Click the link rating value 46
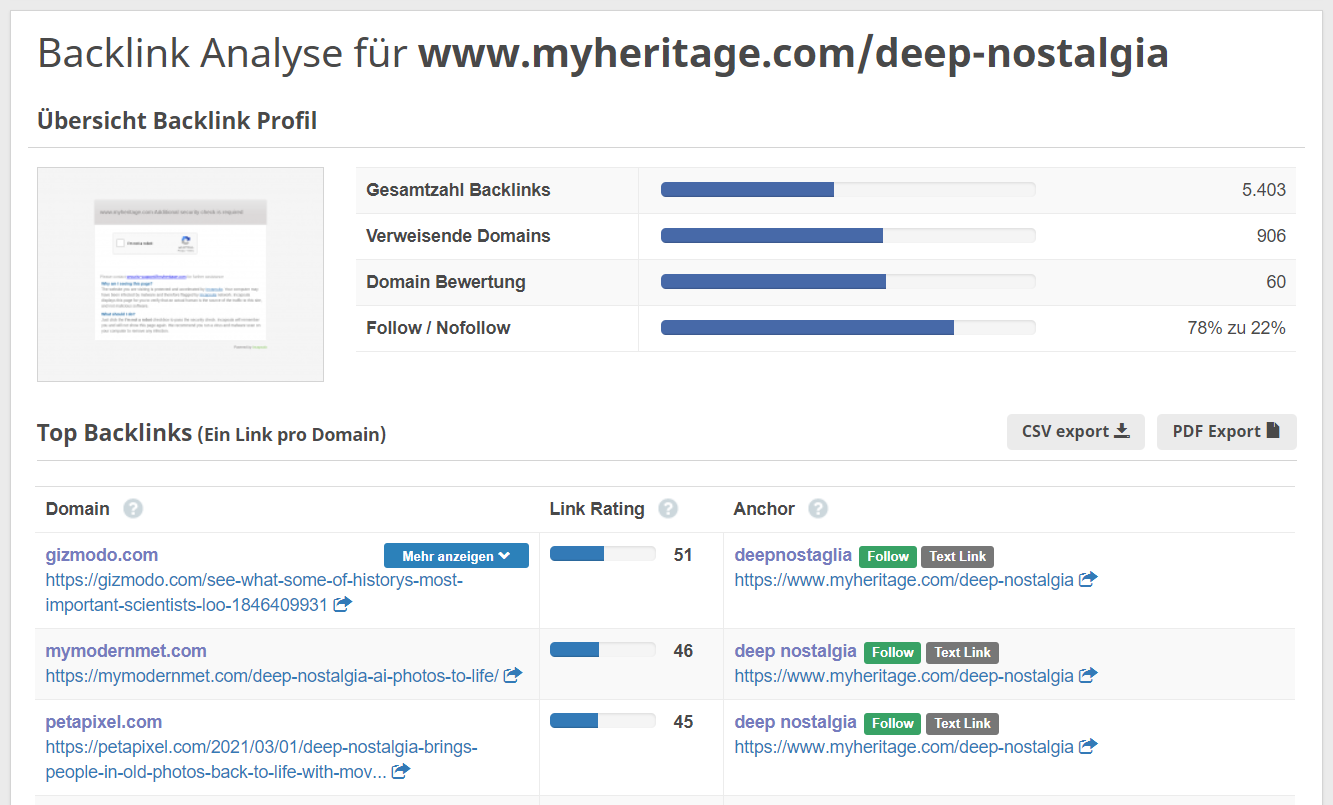 (683, 651)
